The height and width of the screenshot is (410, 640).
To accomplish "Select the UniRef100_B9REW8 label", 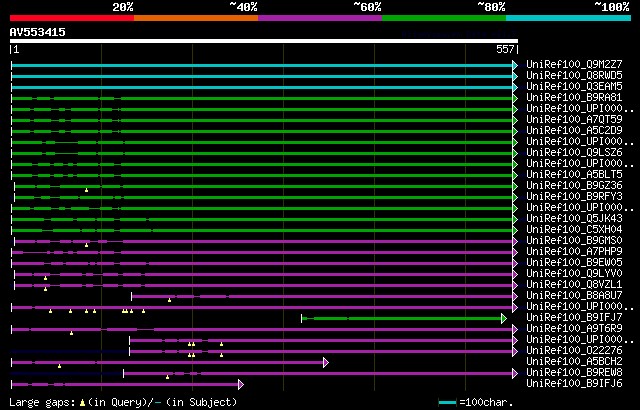I will [574, 373].
